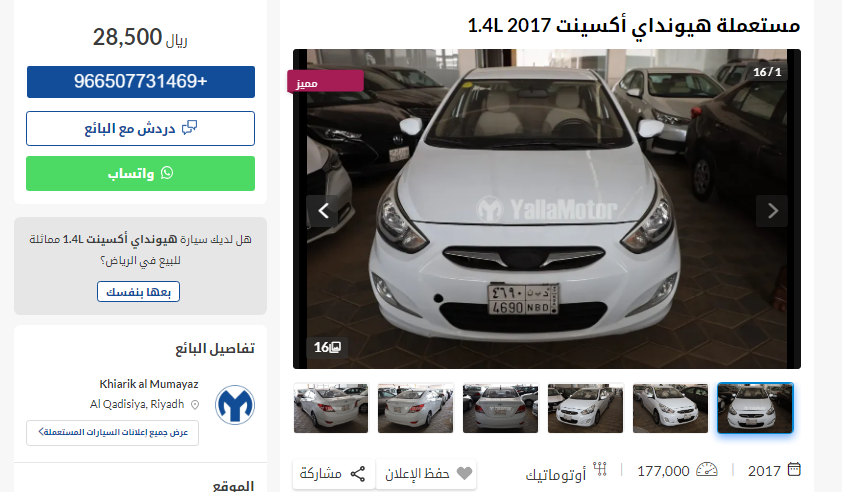Select the second thumbnail from the right
Image resolution: width=842 pixels, height=492 pixels.
click(670, 408)
